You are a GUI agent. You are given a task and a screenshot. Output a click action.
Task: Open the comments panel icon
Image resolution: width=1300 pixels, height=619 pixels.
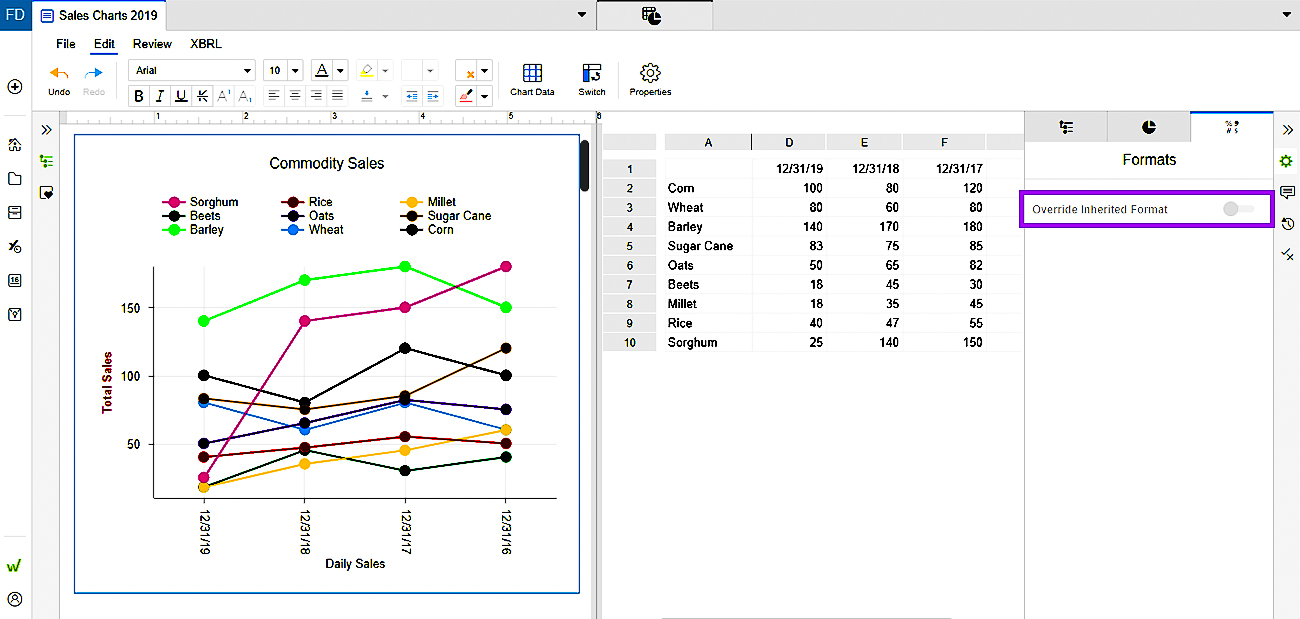(1287, 192)
